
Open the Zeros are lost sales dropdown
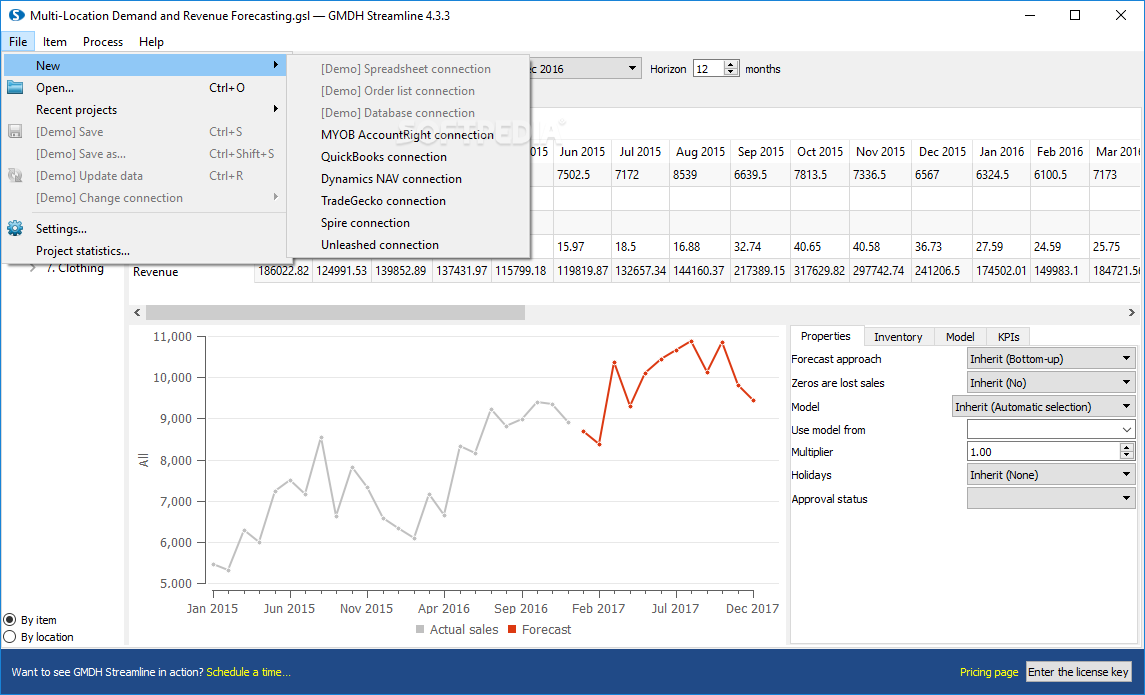pos(1052,383)
